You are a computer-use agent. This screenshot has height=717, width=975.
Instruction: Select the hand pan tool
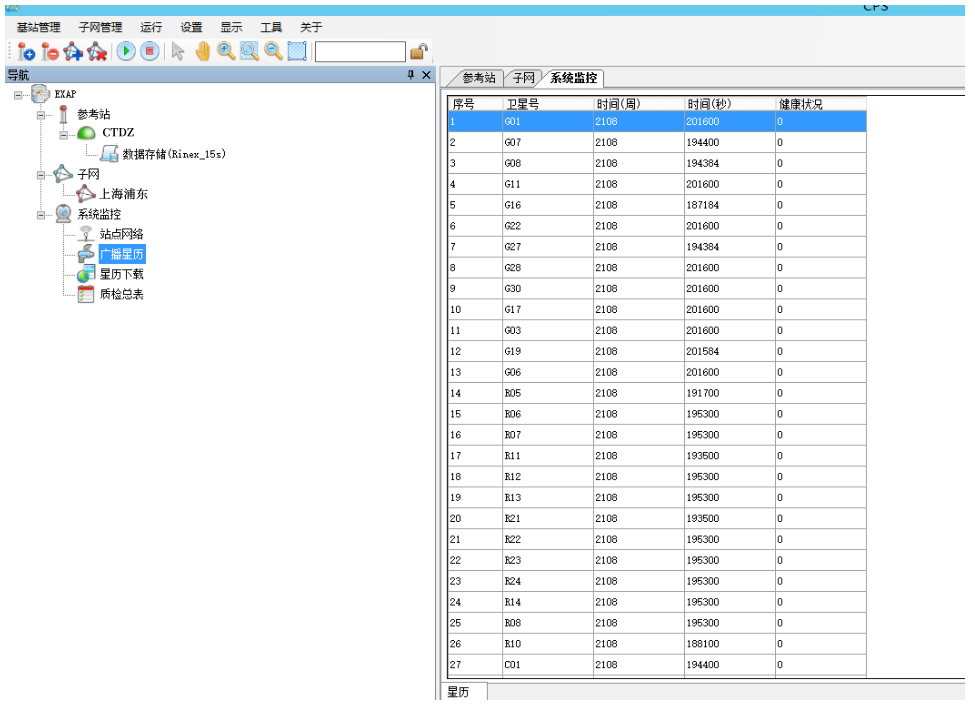[x=203, y=52]
